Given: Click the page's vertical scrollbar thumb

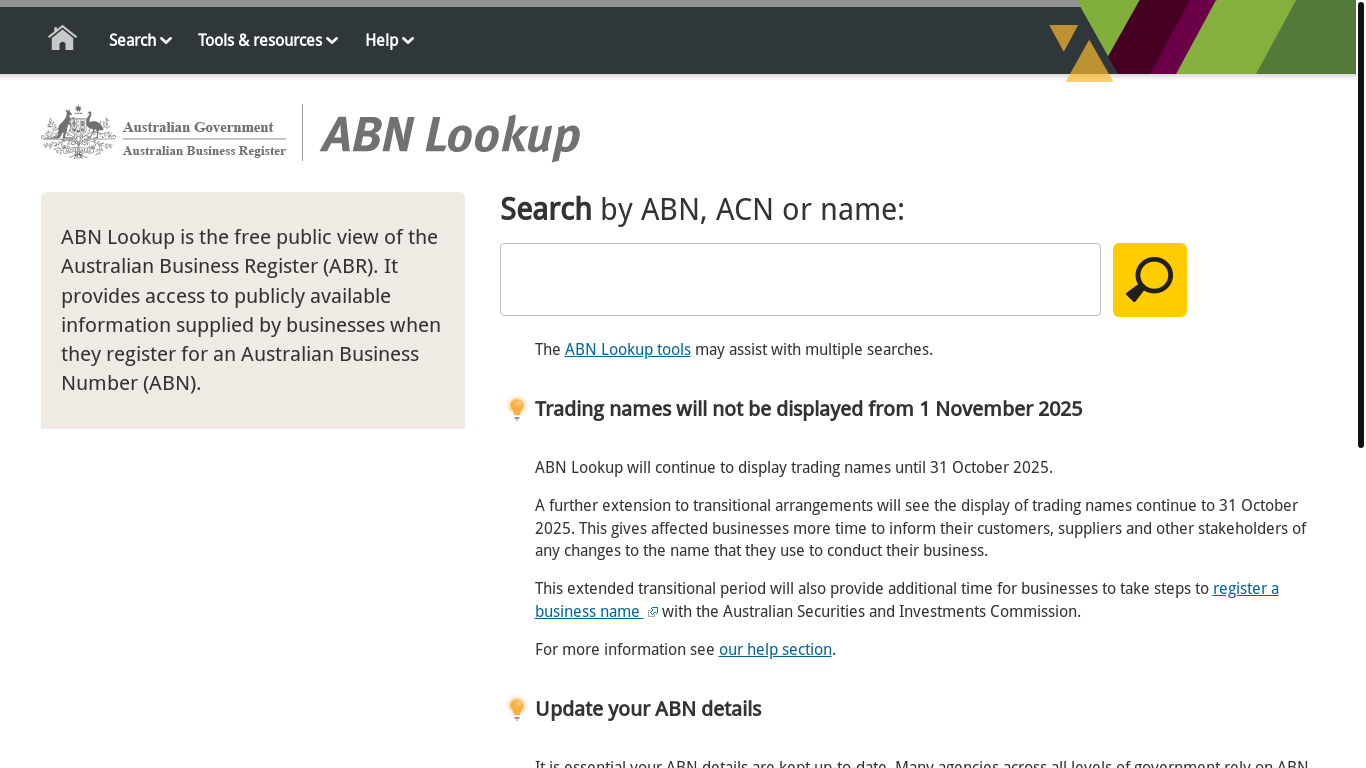Looking at the screenshot, I should [x=1361, y=224].
